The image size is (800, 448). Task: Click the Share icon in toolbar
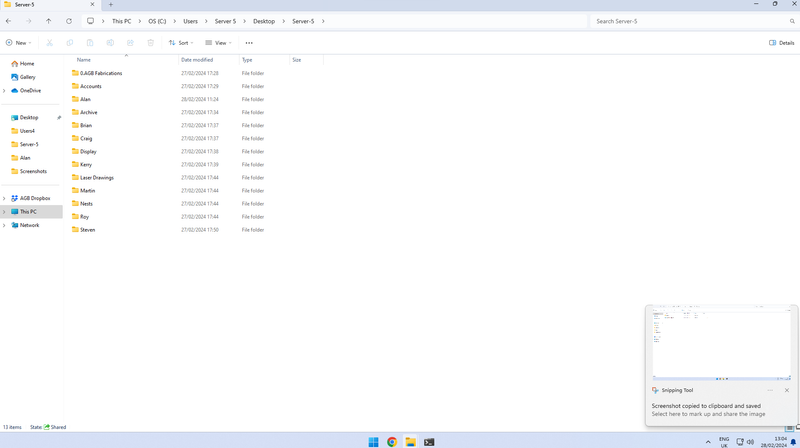[x=130, y=43]
